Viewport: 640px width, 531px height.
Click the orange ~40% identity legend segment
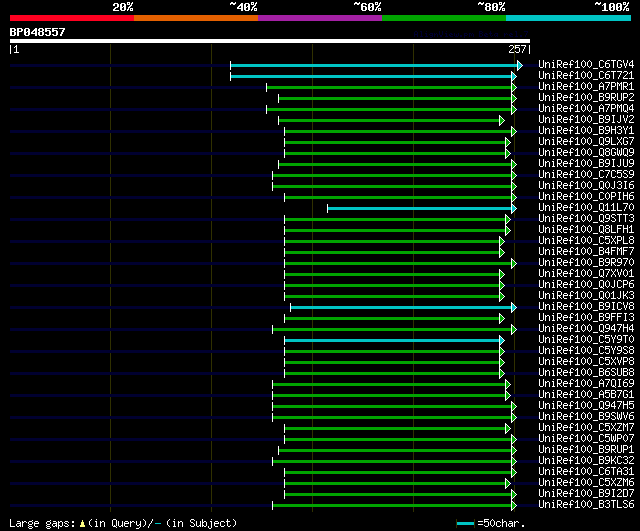click(196, 18)
